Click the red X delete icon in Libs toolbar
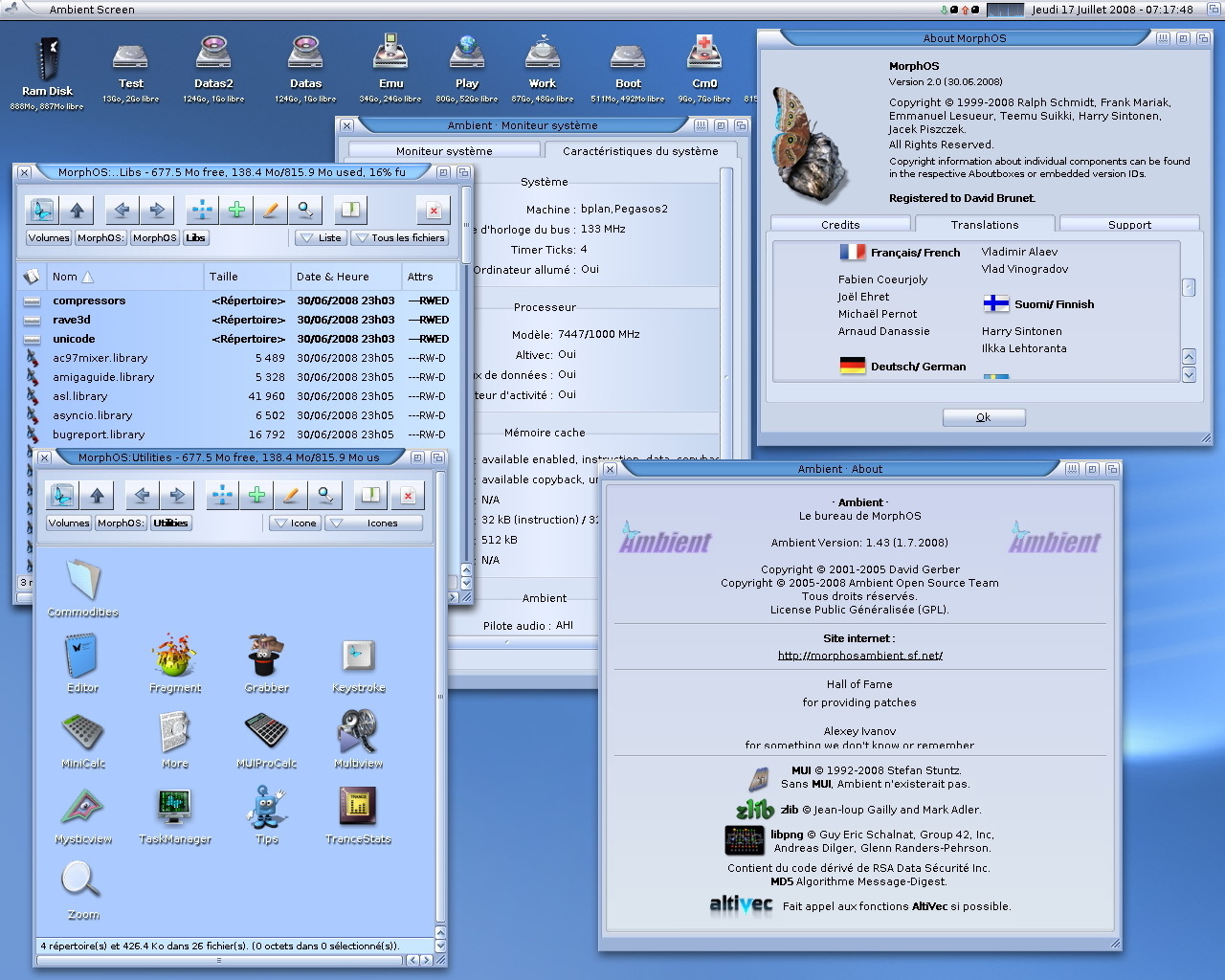This screenshot has width=1225, height=980. point(434,210)
